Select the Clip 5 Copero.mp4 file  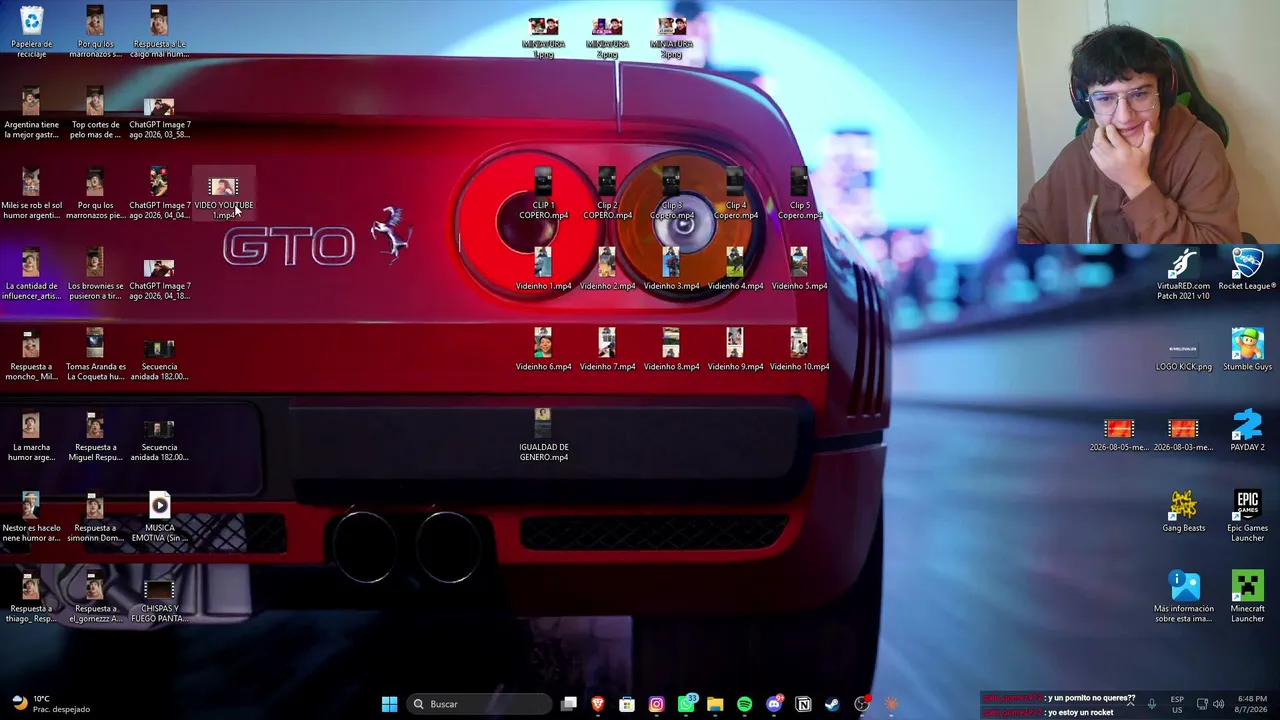(x=799, y=194)
